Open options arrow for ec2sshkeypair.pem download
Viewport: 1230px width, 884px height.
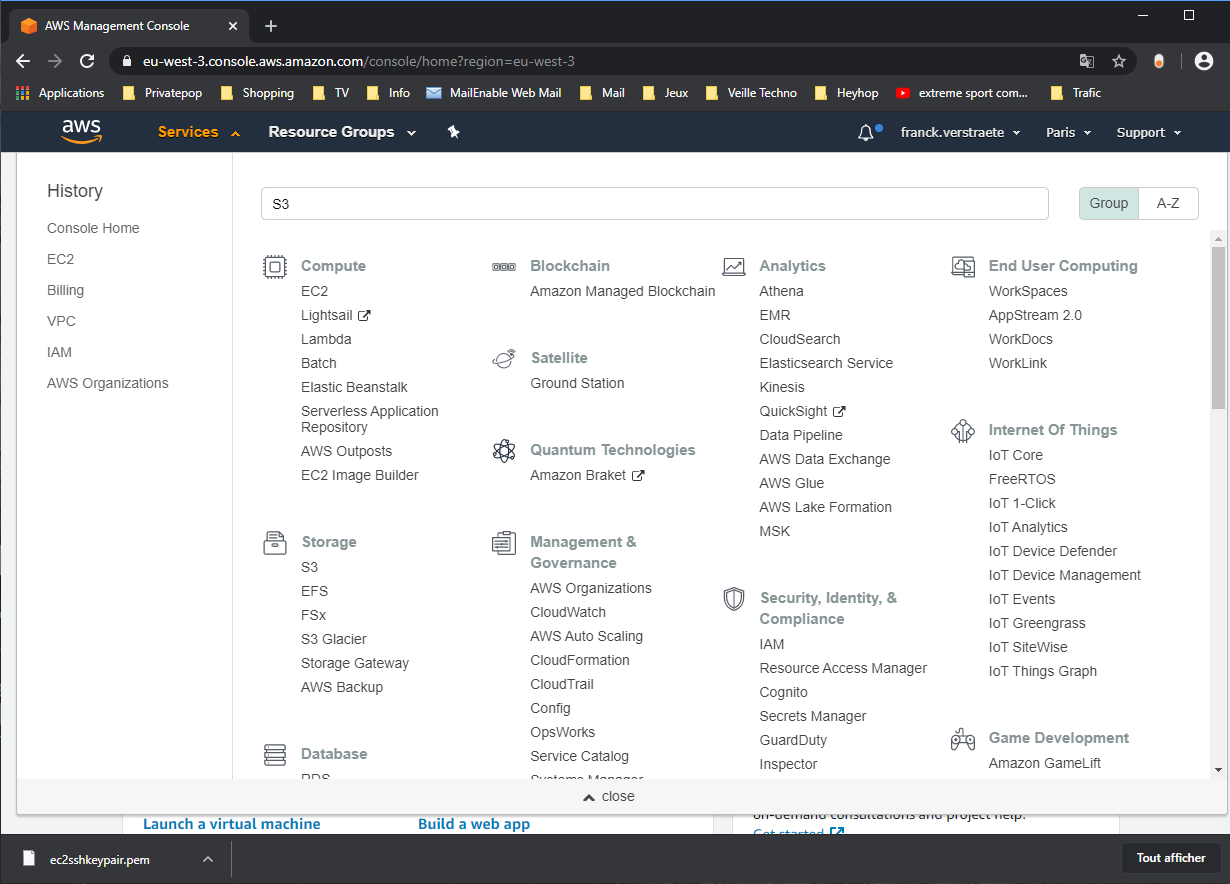coord(208,859)
